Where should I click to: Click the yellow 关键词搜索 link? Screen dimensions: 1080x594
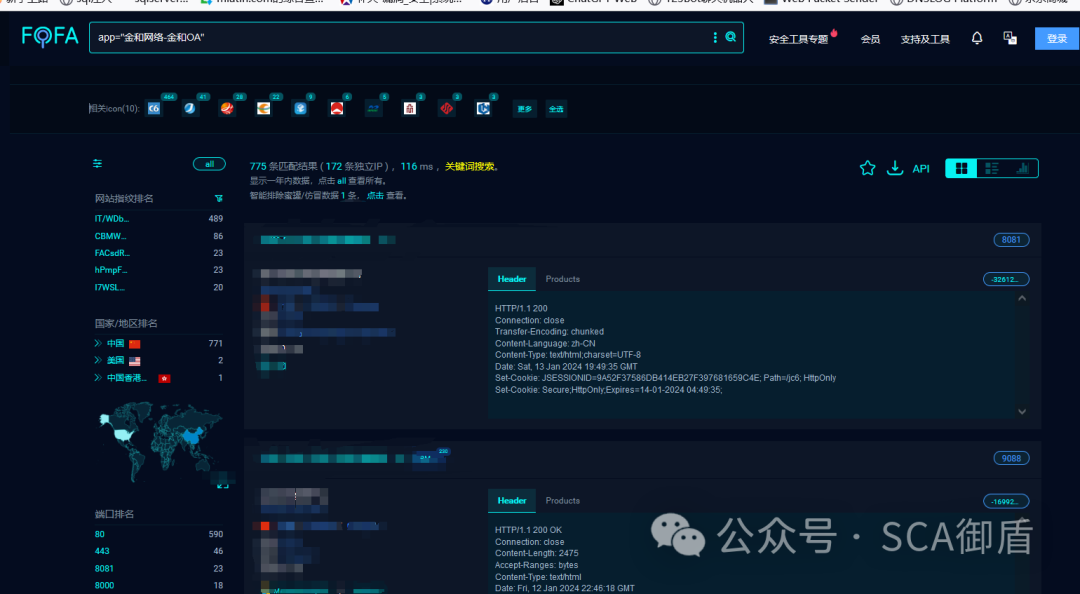[x=470, y=166]
